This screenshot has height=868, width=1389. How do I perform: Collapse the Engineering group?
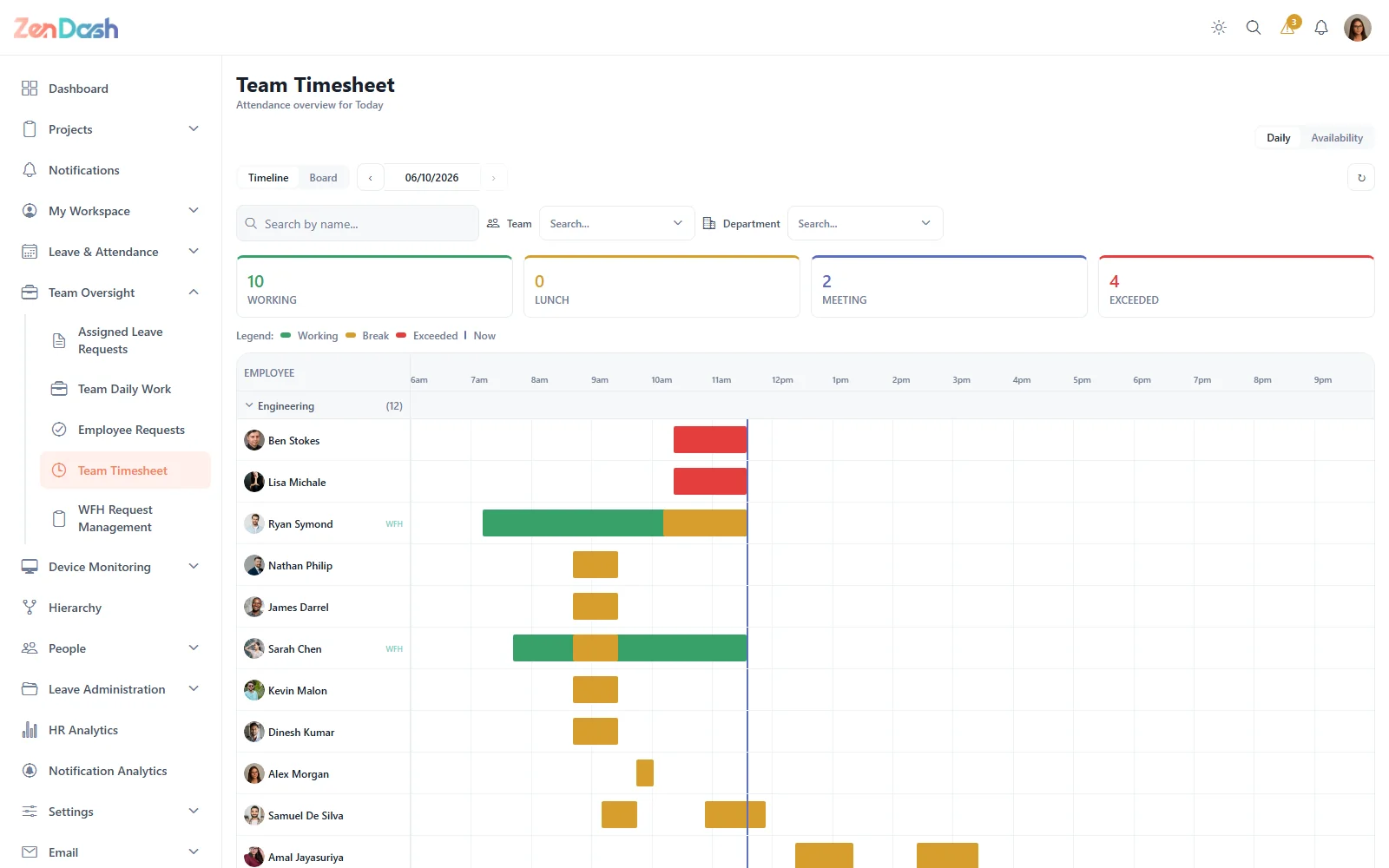pos(249,405)
